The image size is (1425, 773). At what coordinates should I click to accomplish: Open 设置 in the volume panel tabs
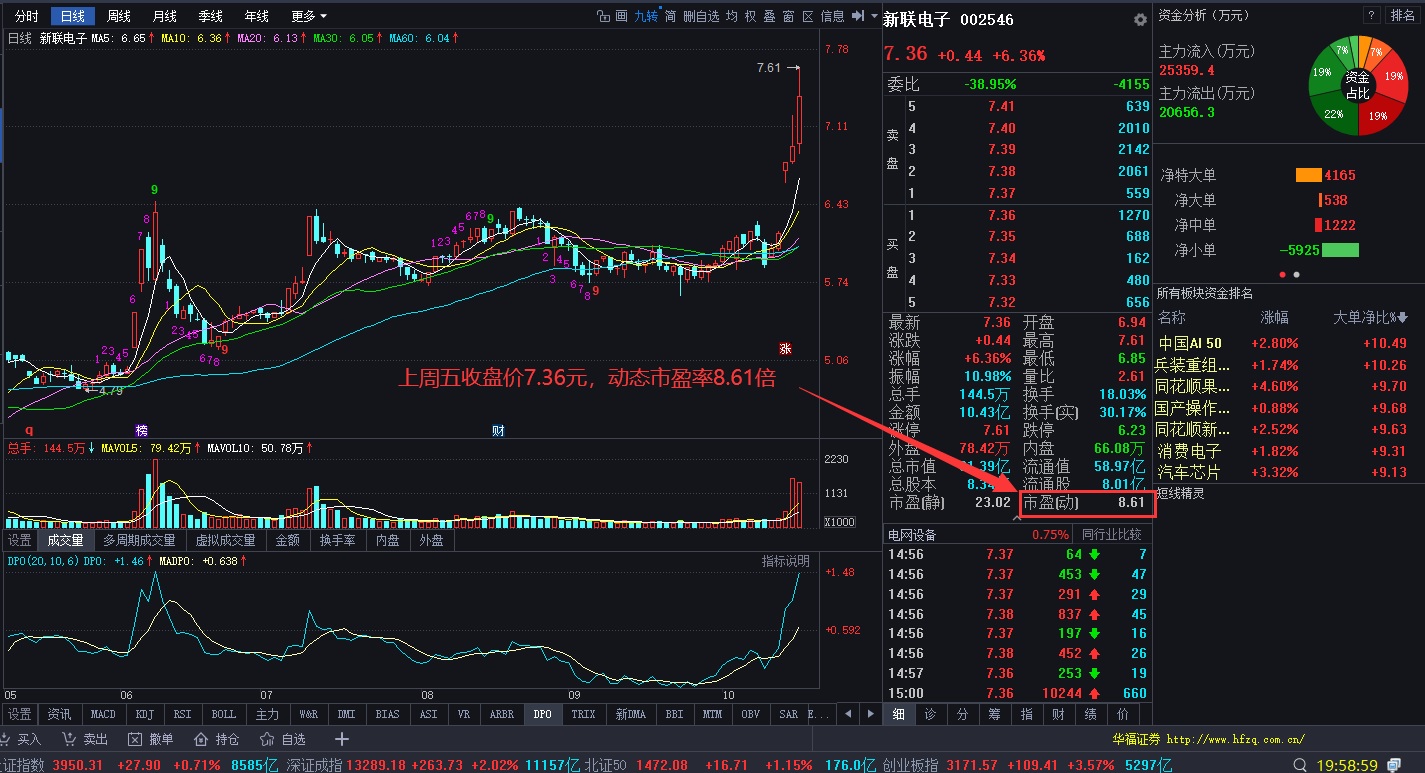tap(20, 540)
